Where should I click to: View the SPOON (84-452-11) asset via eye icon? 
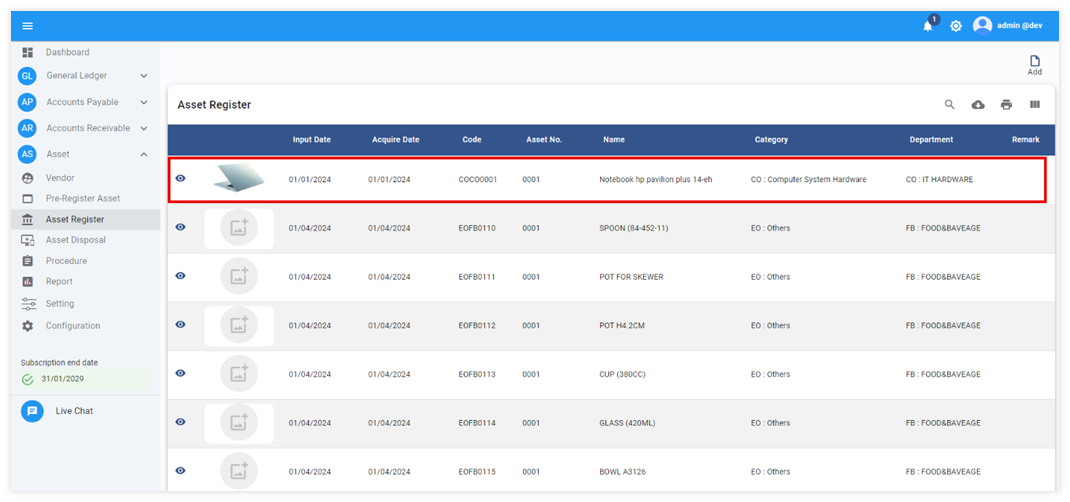coord(181,227)
